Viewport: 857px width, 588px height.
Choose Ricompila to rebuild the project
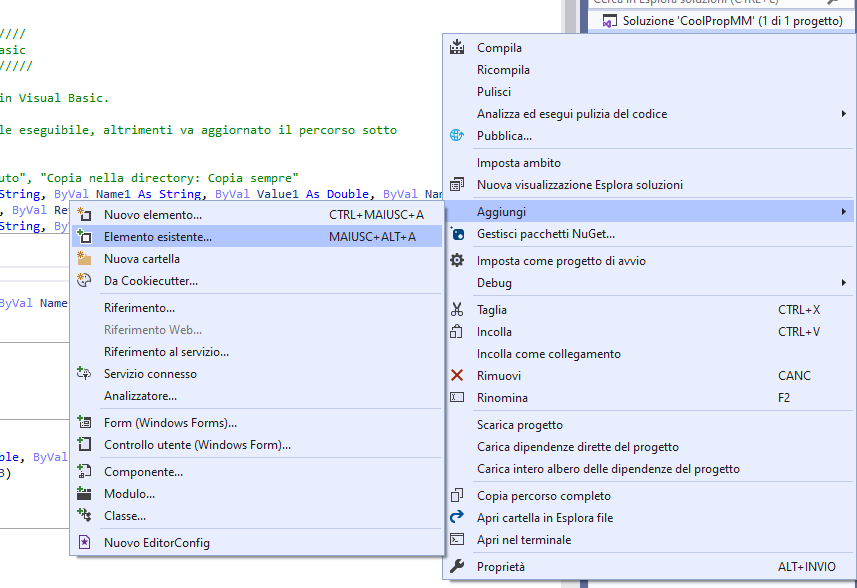649,70
